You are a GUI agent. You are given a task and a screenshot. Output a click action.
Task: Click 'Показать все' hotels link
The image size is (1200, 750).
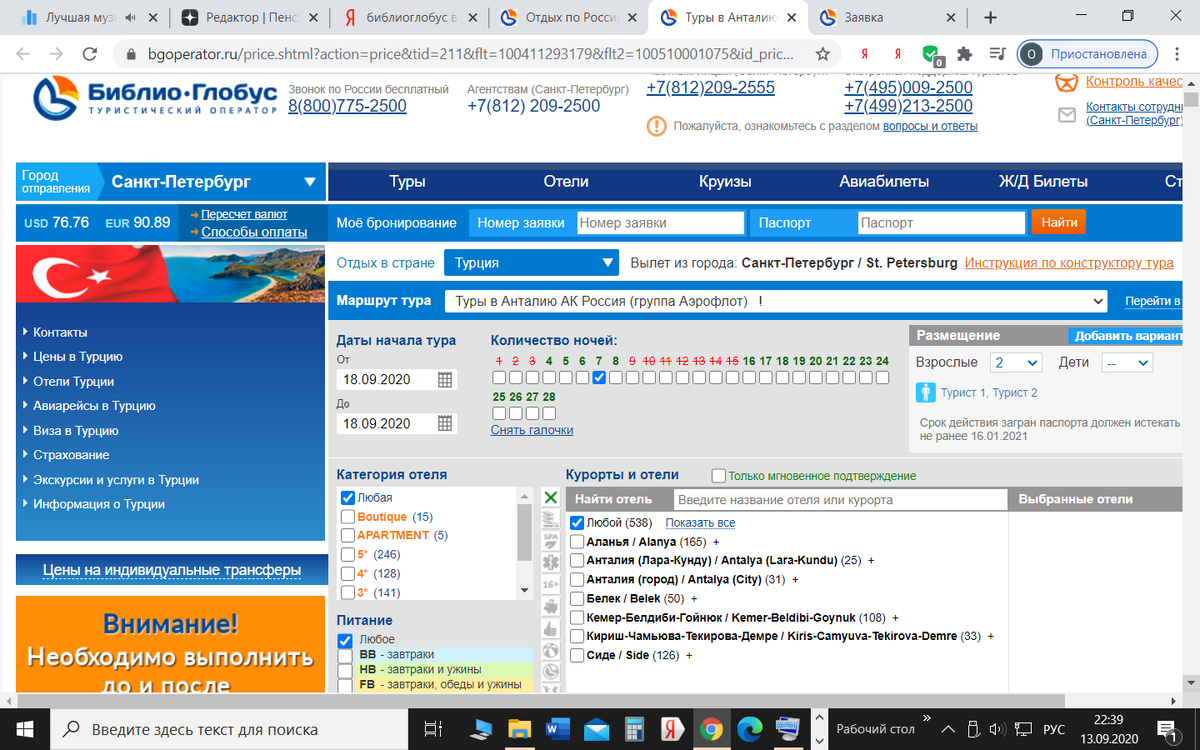[700, 523]
